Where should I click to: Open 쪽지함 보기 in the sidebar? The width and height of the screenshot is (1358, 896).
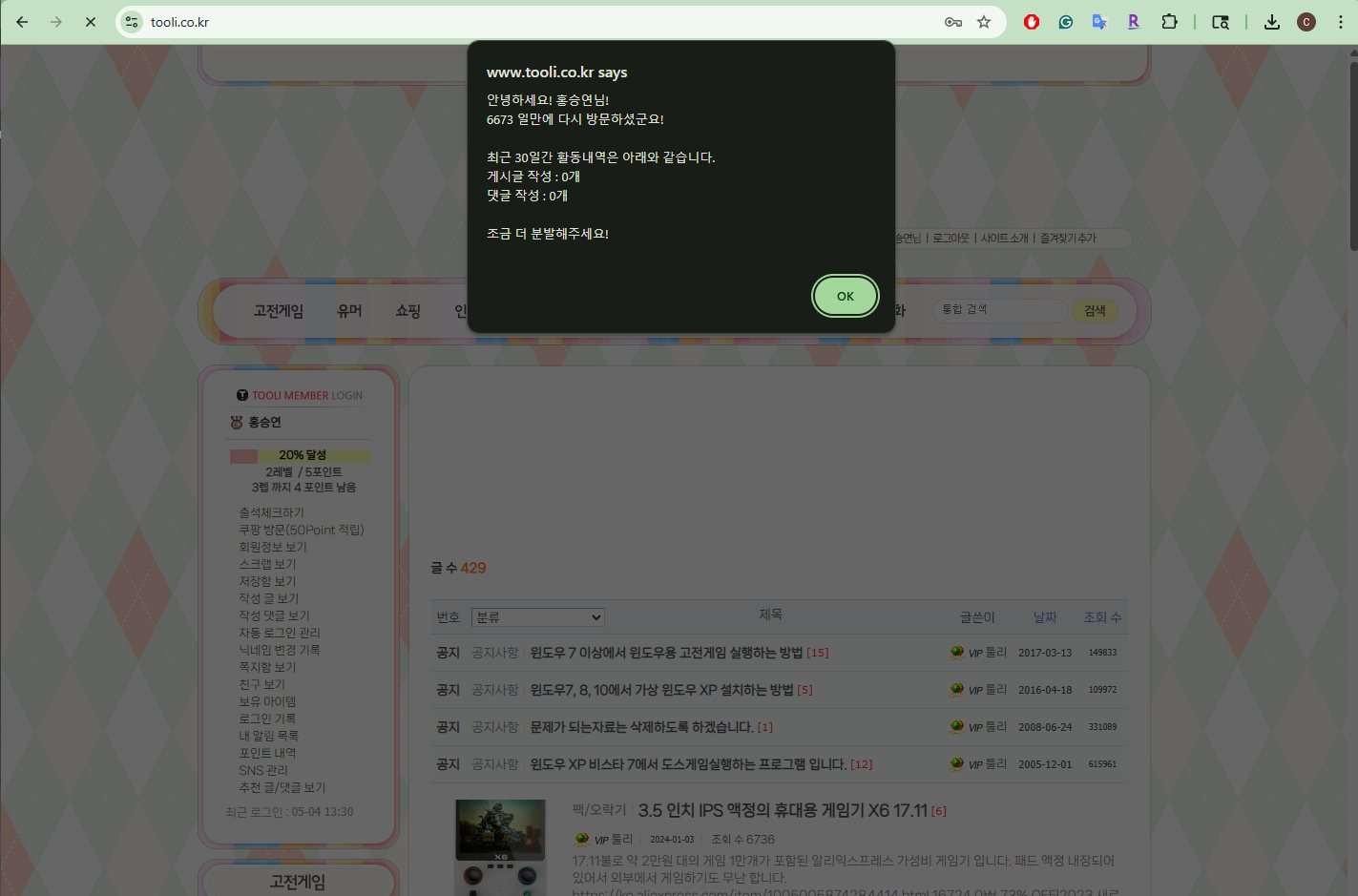[267, 668]
